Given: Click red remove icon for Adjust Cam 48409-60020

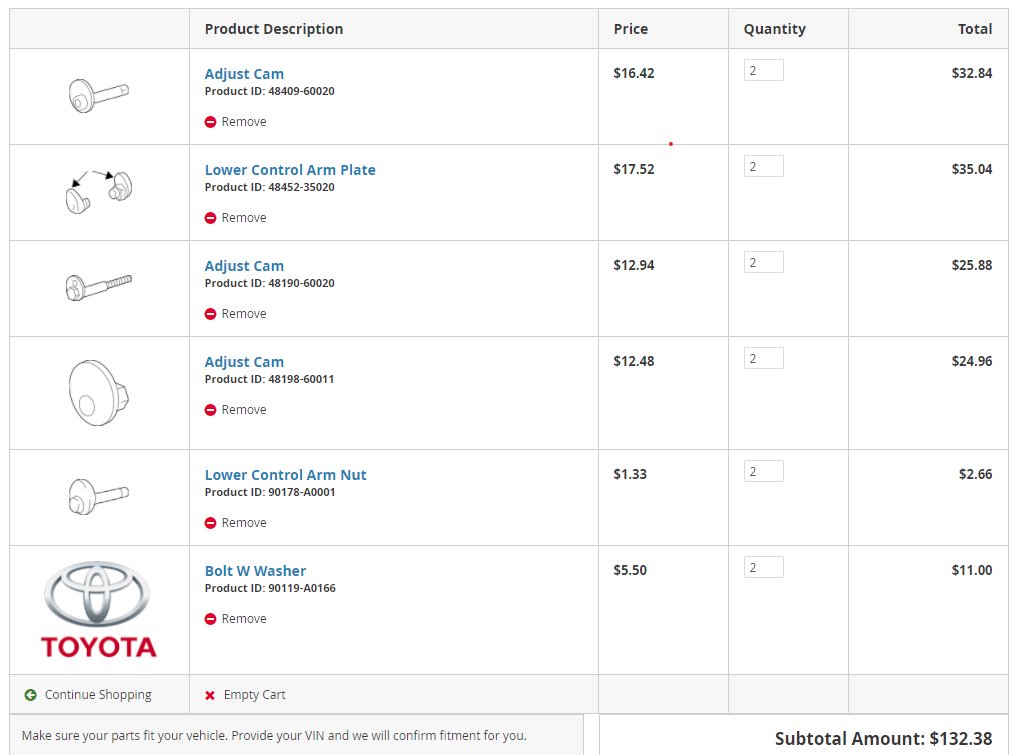Looking at the screenshot, I should coord(210,122).
